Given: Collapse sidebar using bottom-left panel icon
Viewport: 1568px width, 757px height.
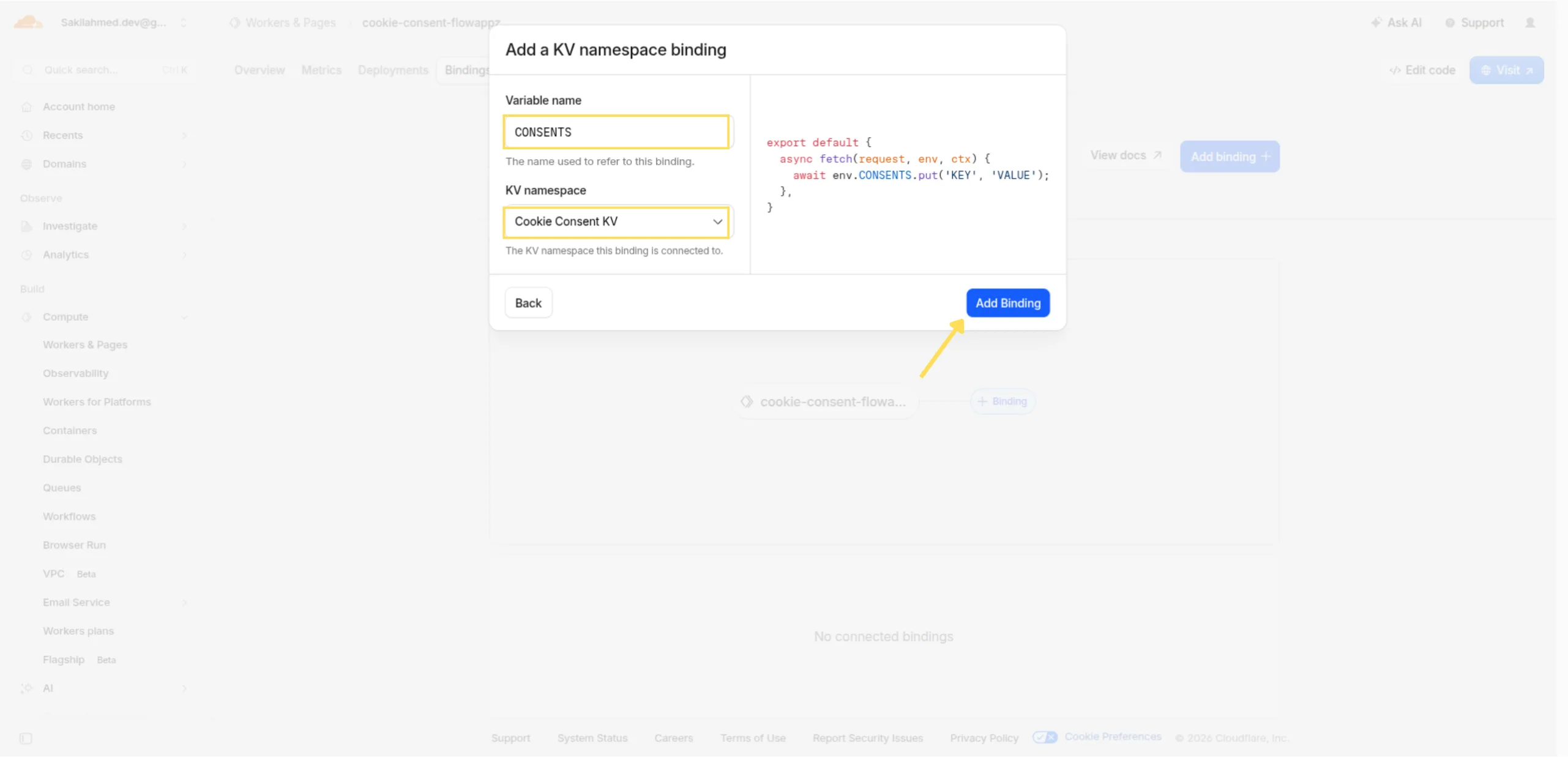Looking at the screenshot, I should coord(26,738).
